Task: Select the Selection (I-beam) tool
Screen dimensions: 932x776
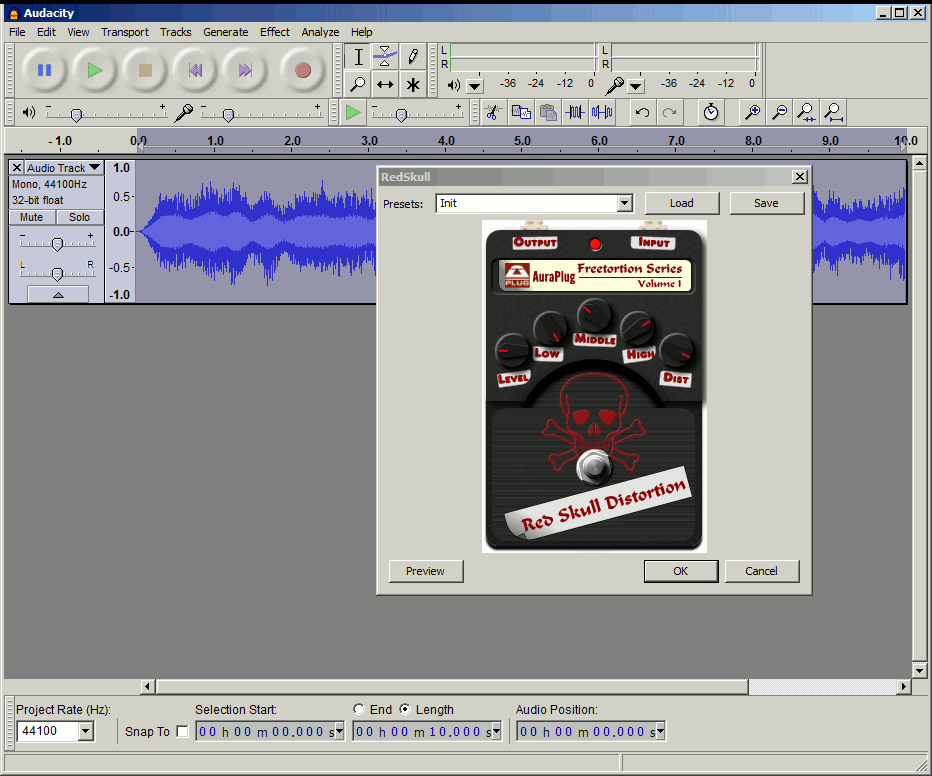Action: pos(358,57)
